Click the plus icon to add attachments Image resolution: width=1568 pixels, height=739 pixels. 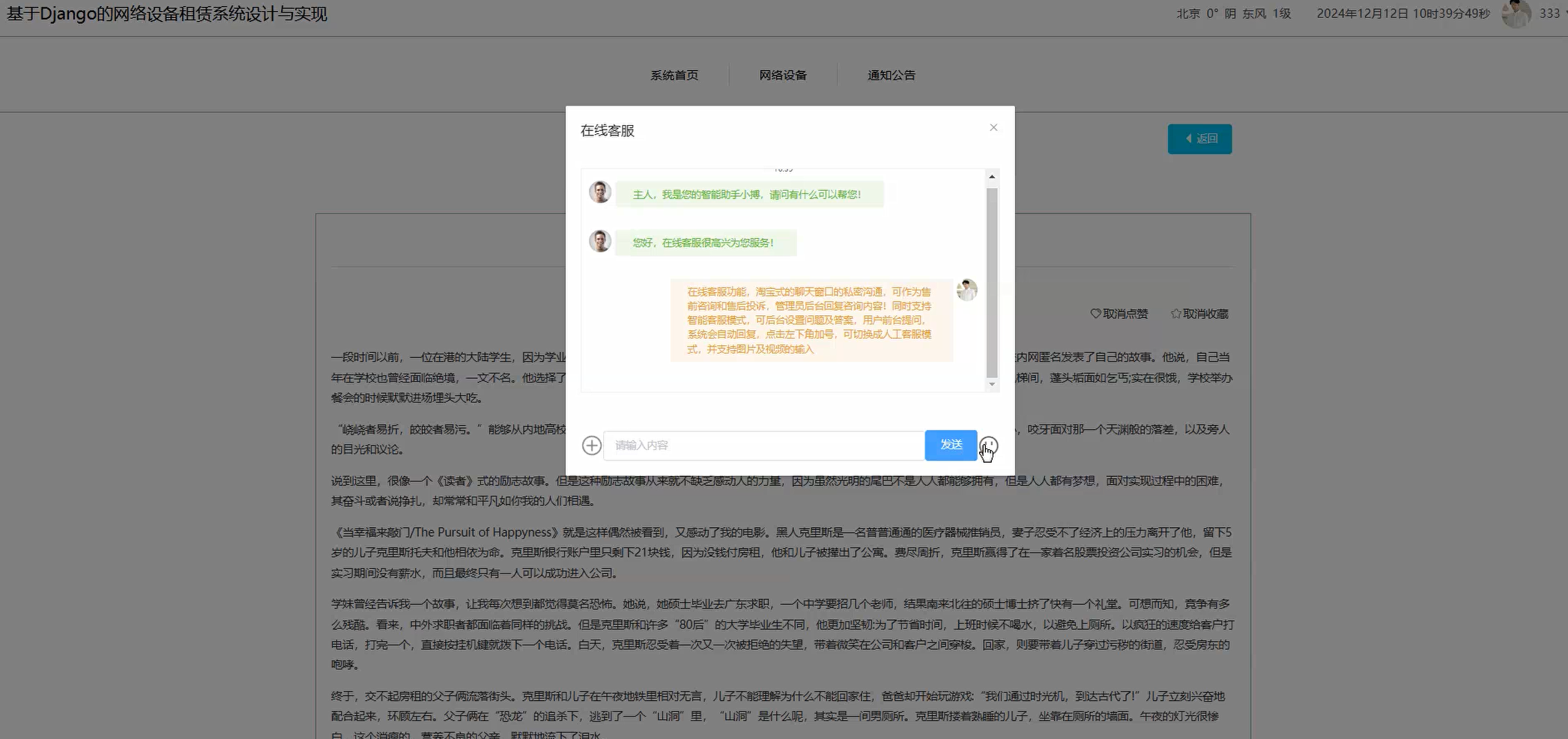click(x=591, y=445)
